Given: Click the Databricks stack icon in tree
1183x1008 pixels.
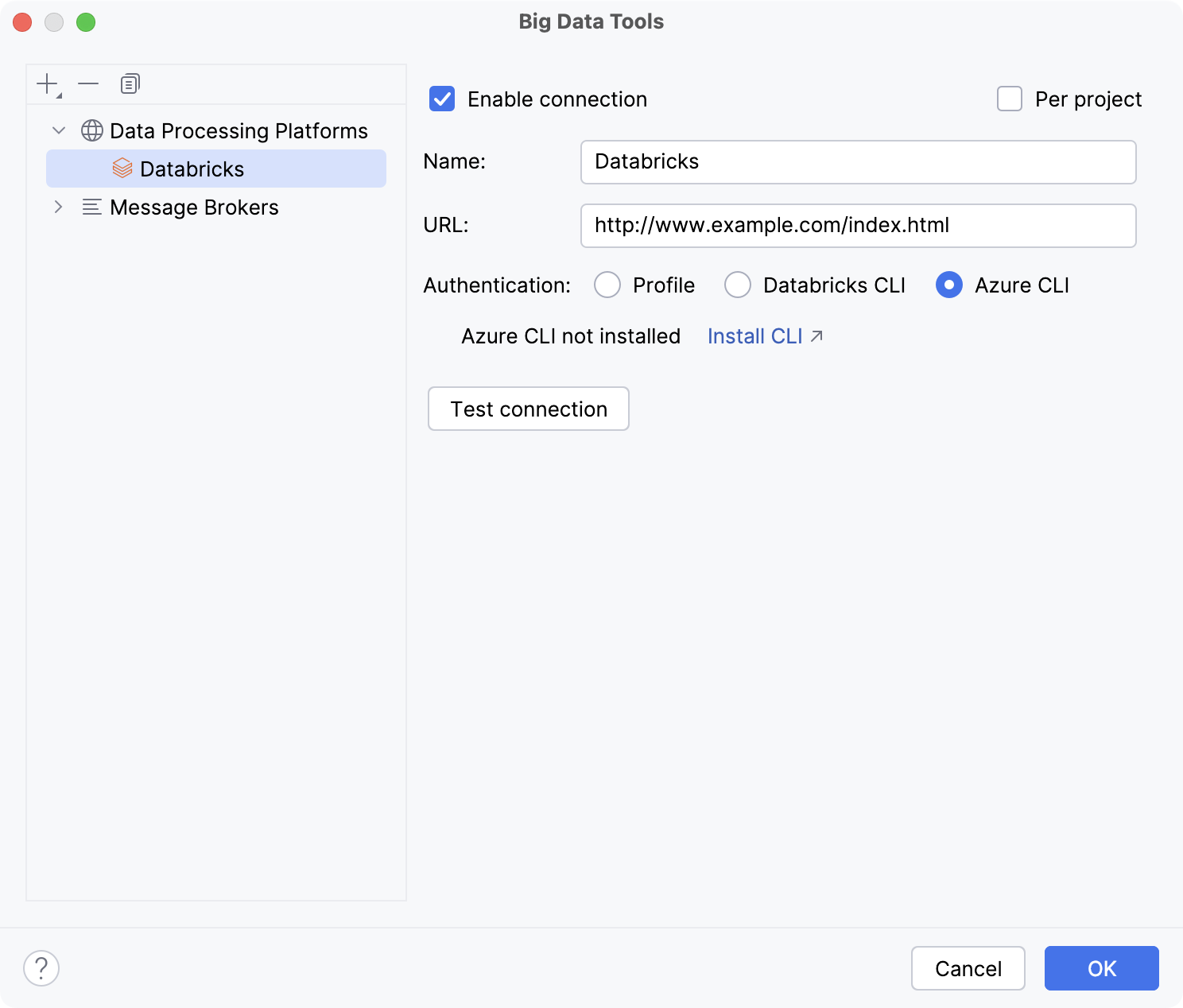Looking at the screenshot, I should pos(123,169).
